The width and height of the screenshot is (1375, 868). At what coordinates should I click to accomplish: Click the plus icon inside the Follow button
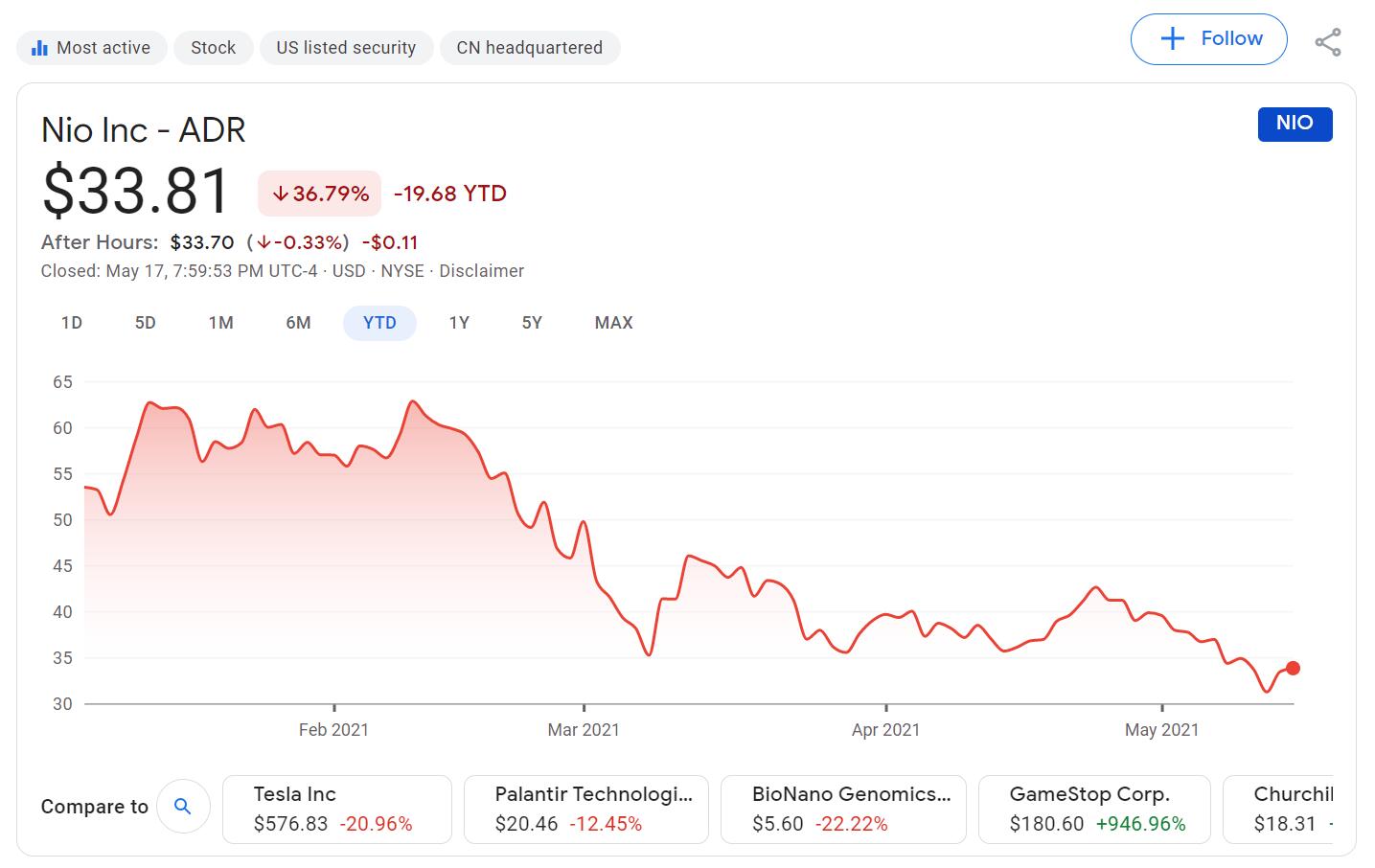[1171, 38]
